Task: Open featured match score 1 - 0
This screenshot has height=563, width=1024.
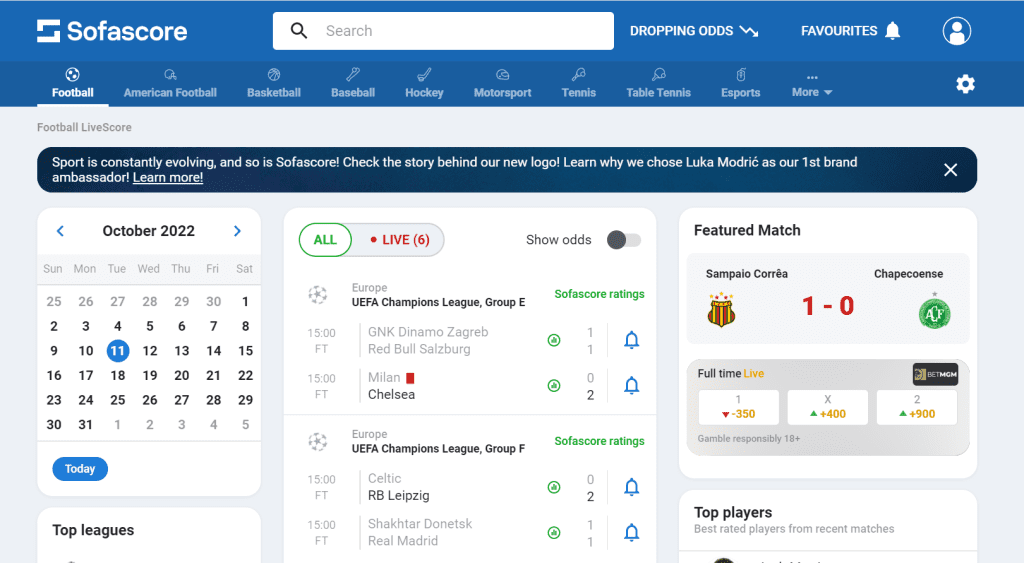Action: [827, 306]
